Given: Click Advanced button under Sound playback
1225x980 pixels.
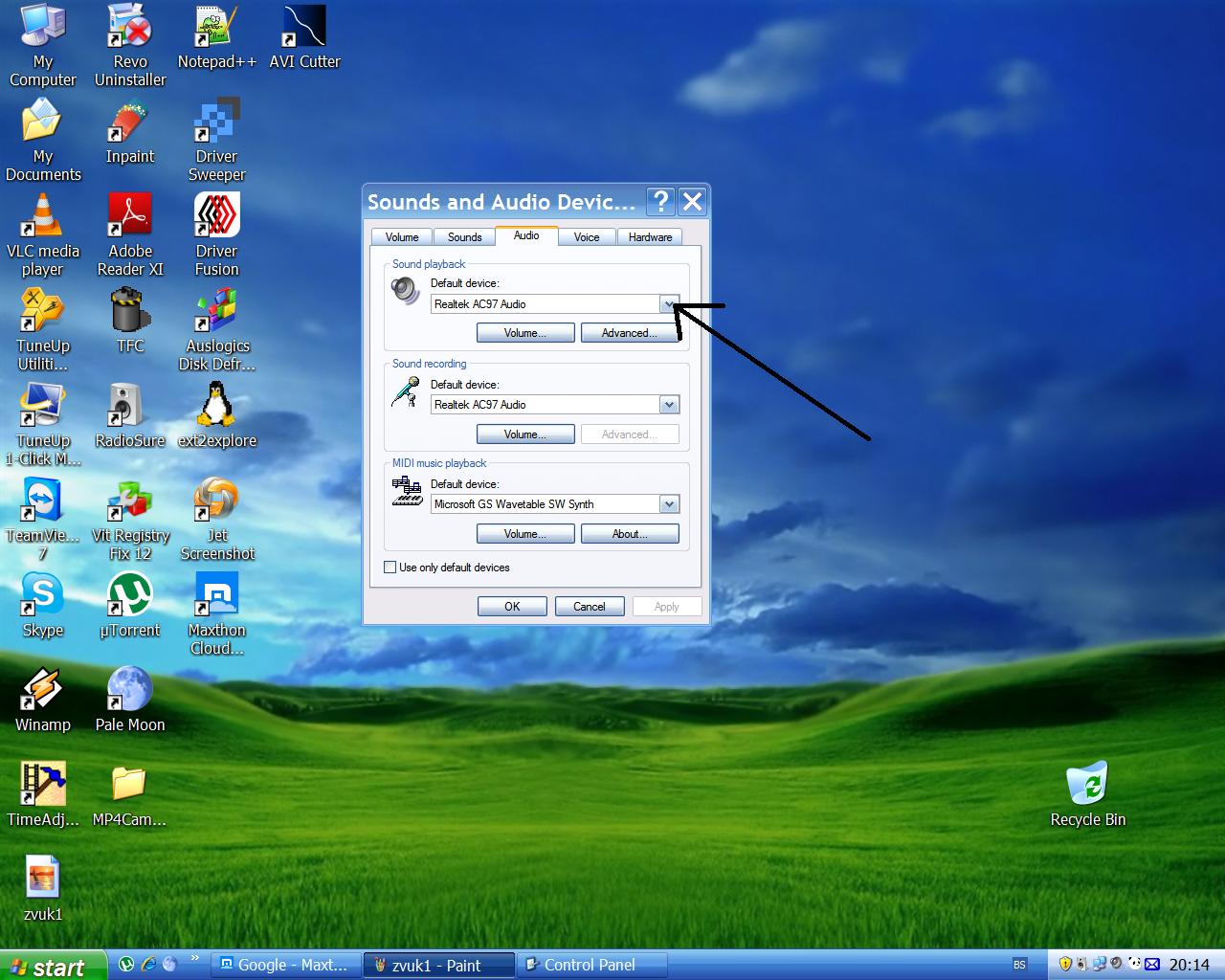Looking at the screenshot, I should point(629,333).
